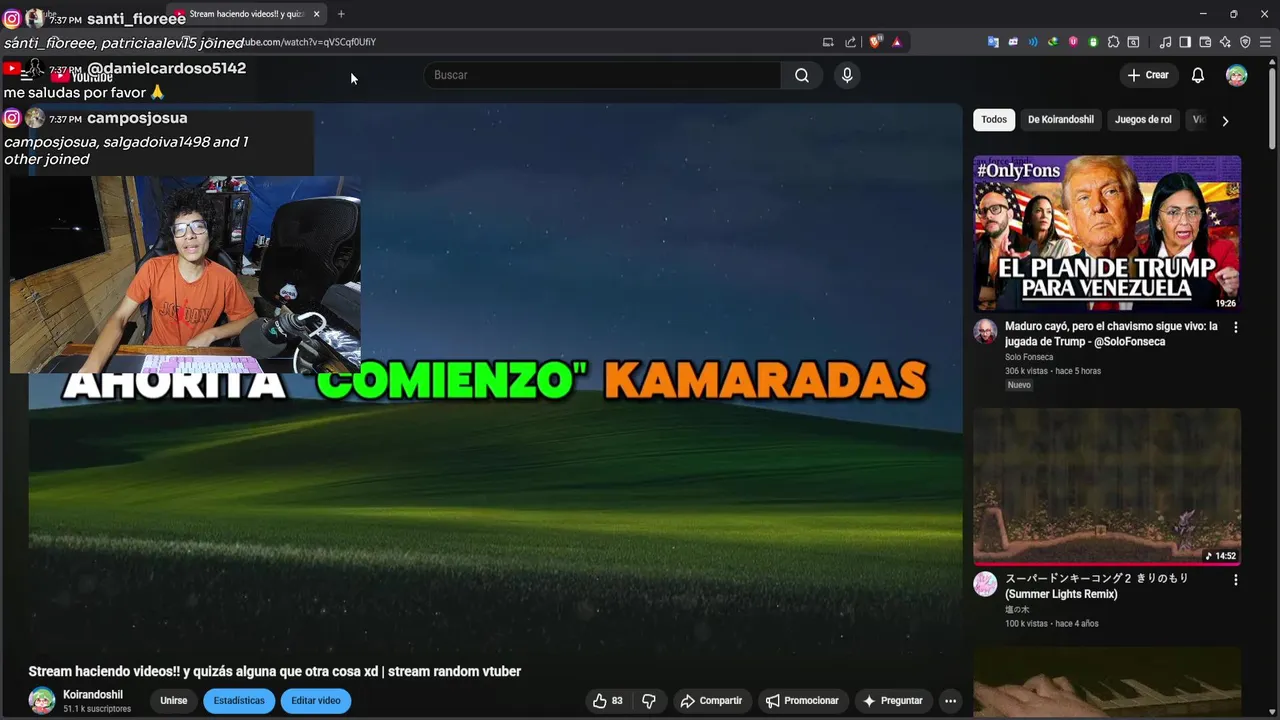Screen dimensions: 1280x720
Task: Open the Brave VPN shield icon
Action: 1245,42
